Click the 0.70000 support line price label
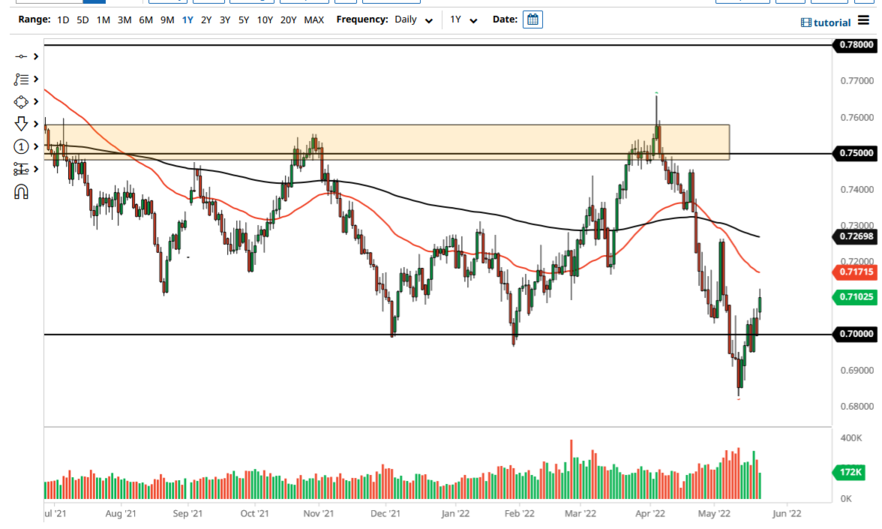Screen dimensions: 882x529 coord(855,334)
